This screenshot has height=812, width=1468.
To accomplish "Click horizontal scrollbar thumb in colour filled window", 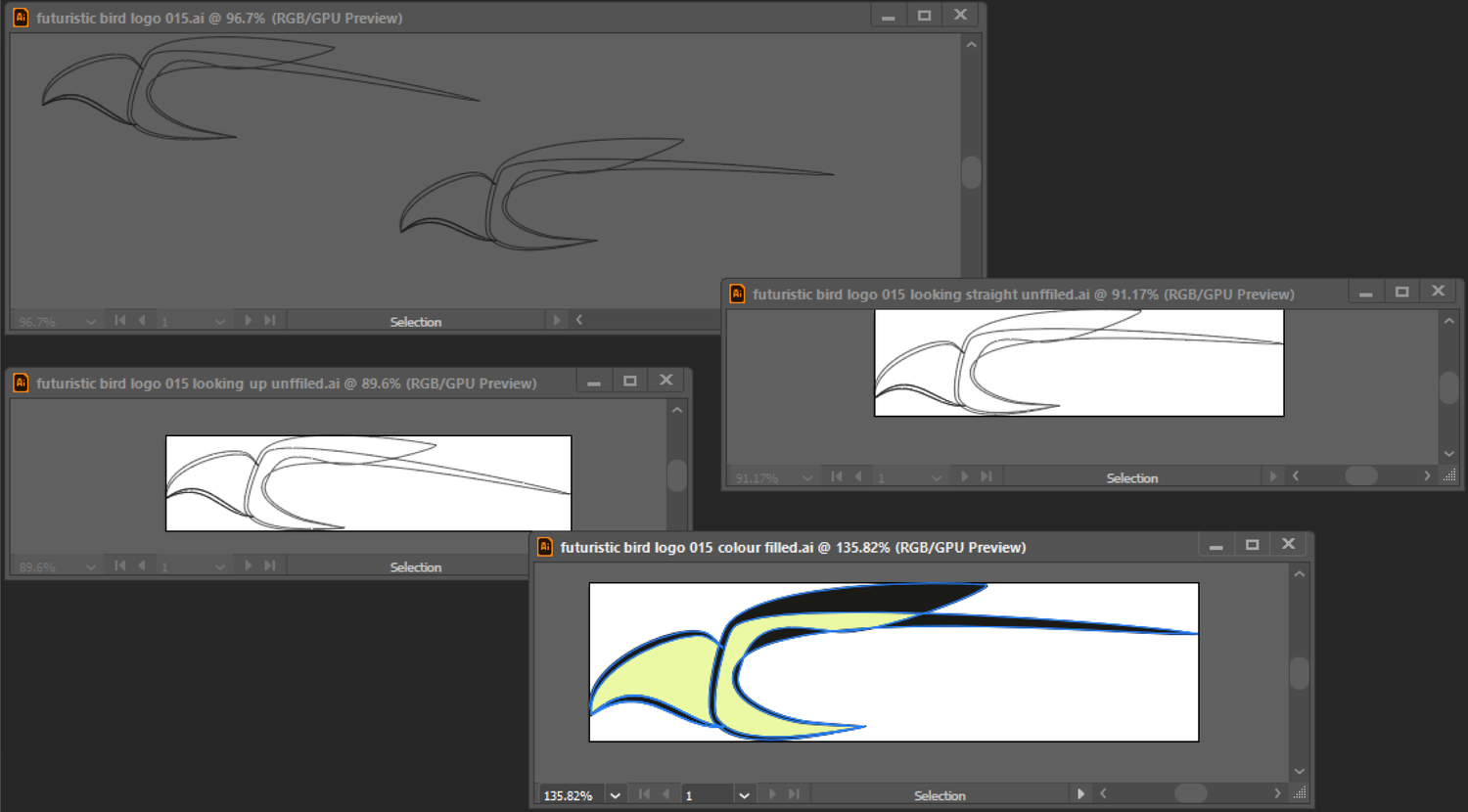I will 1190,793.
